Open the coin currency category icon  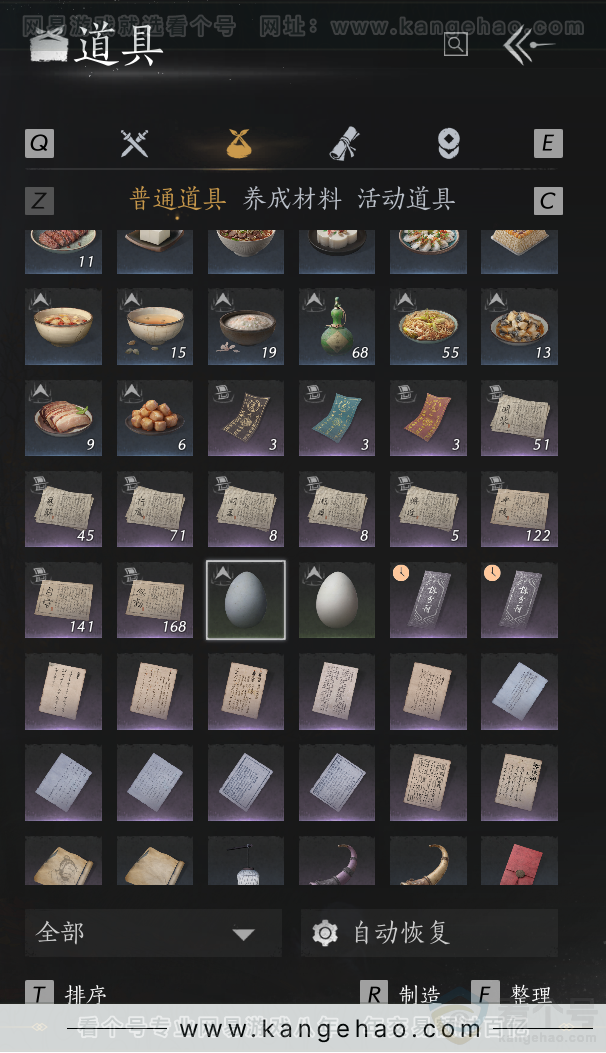pos(449,144)
